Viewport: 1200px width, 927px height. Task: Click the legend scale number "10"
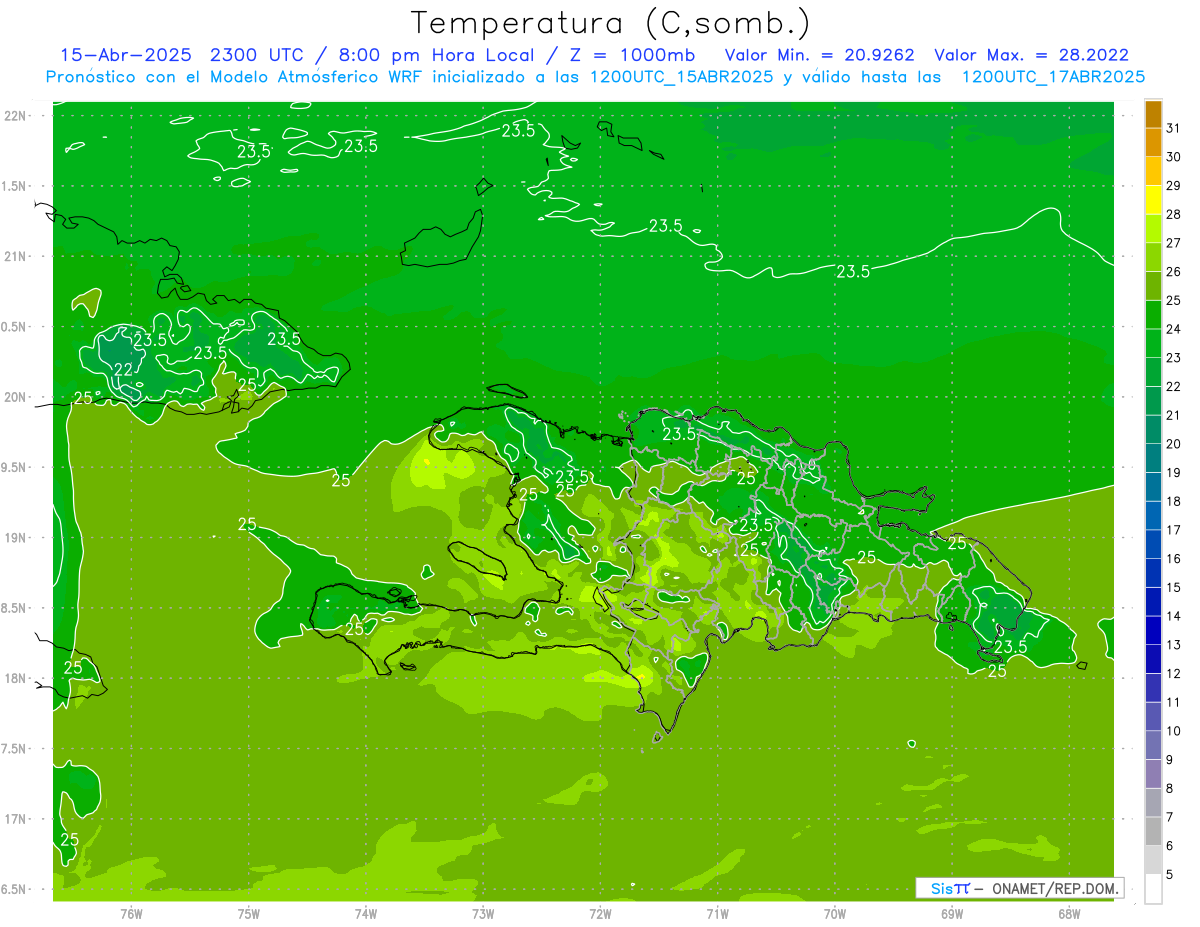tap(1174, 731)
